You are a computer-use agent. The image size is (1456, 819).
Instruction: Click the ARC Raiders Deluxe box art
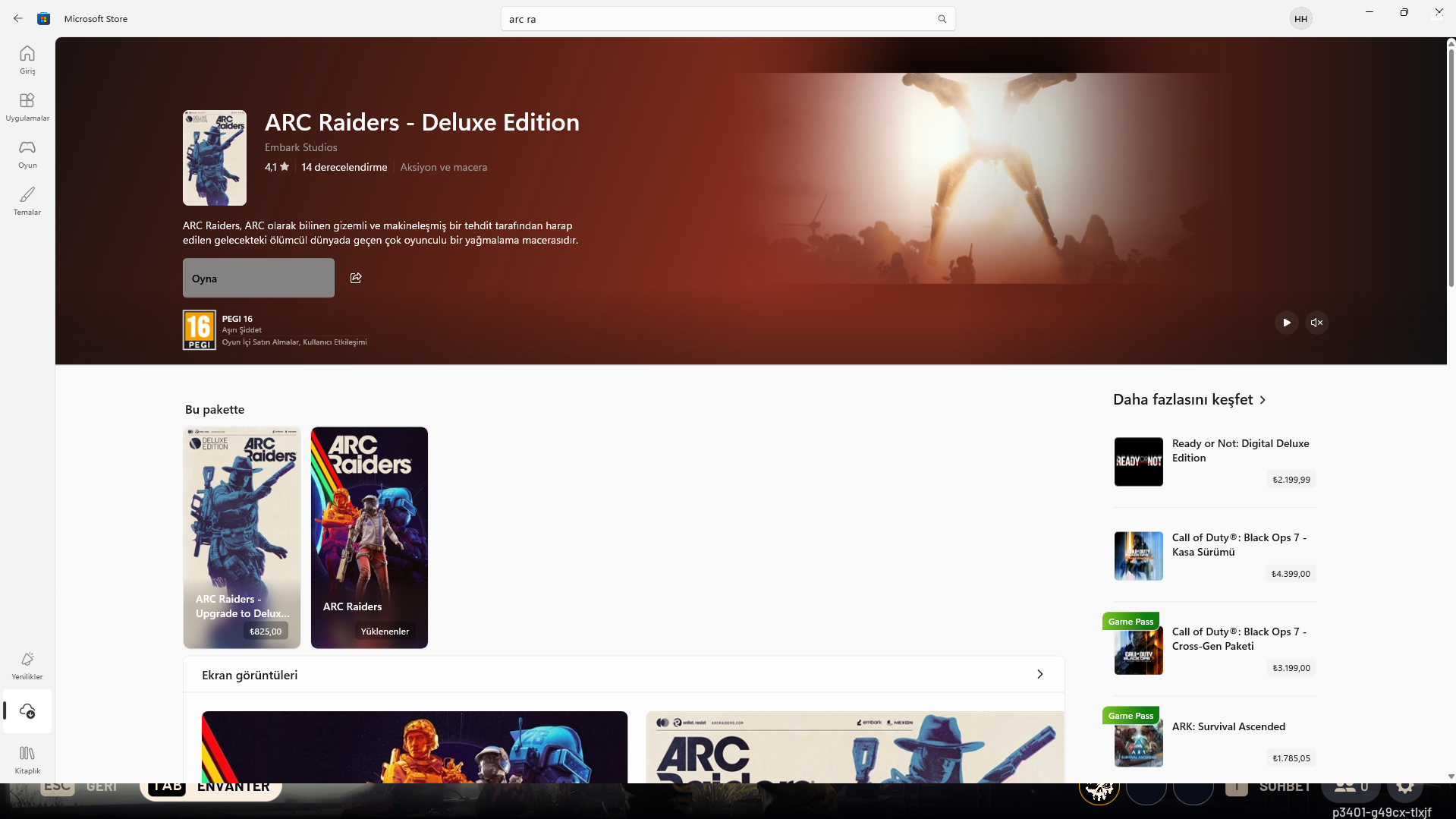tap(215, 158)
